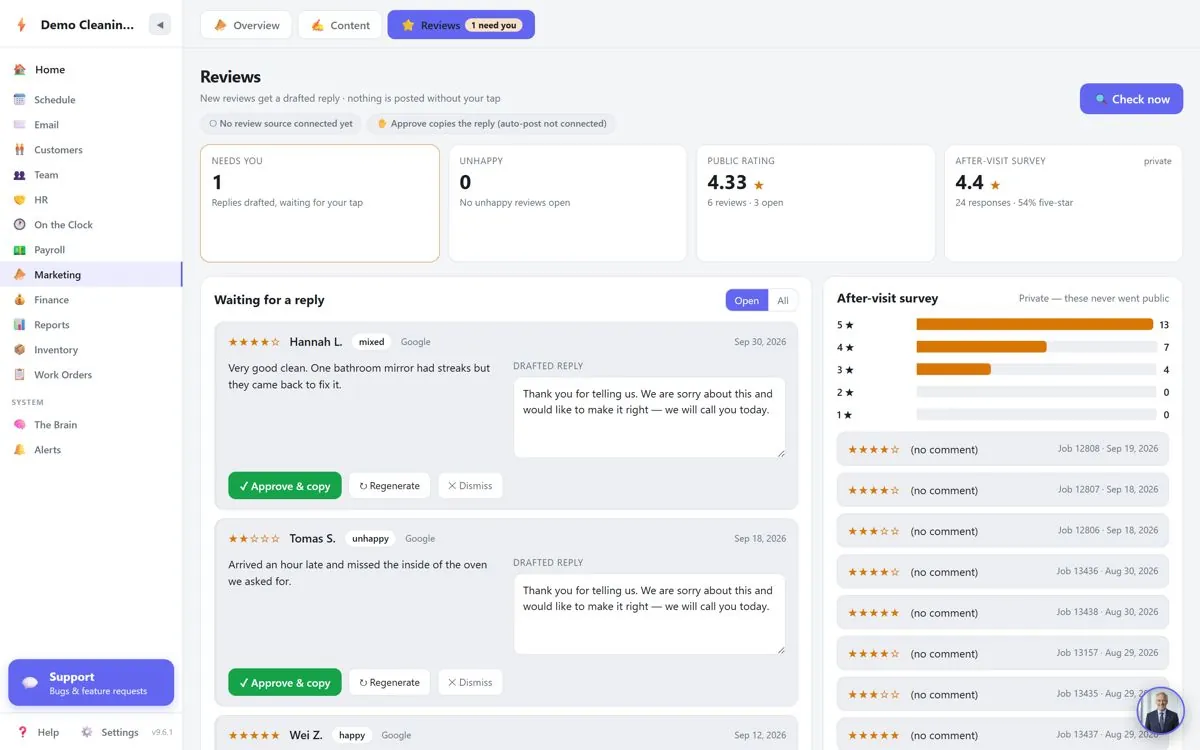Click the 5 star survey bar
Screen dimensions: 1200x750
1036,325
